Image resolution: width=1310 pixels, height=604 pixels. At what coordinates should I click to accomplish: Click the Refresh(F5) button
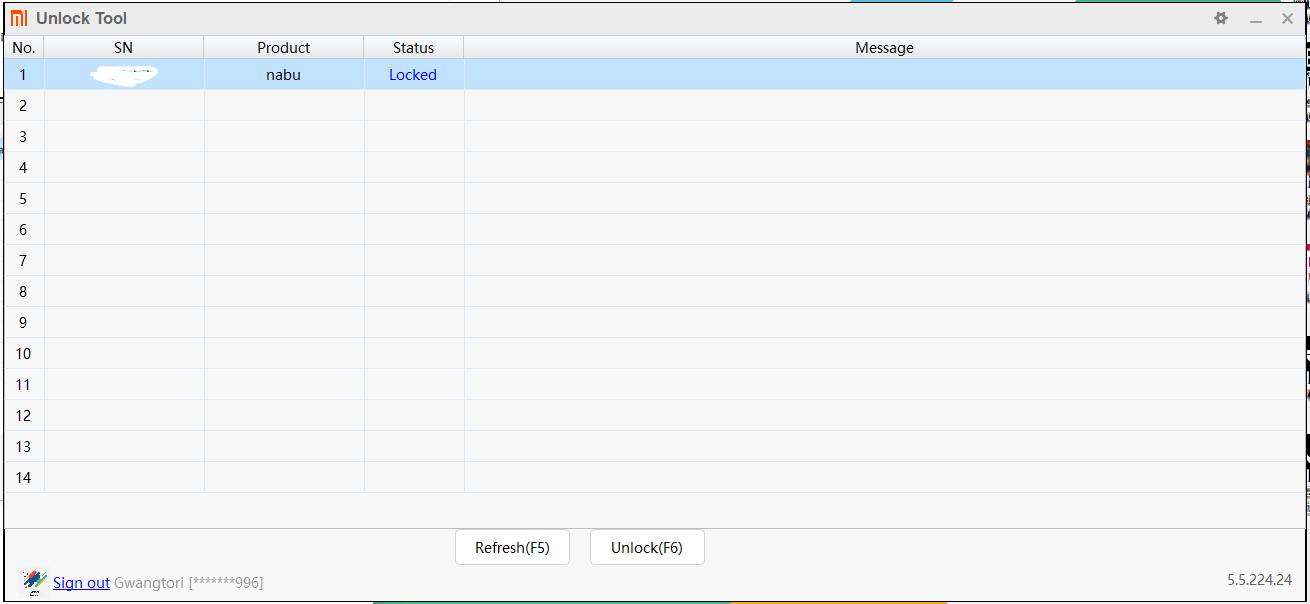point(512,547)
